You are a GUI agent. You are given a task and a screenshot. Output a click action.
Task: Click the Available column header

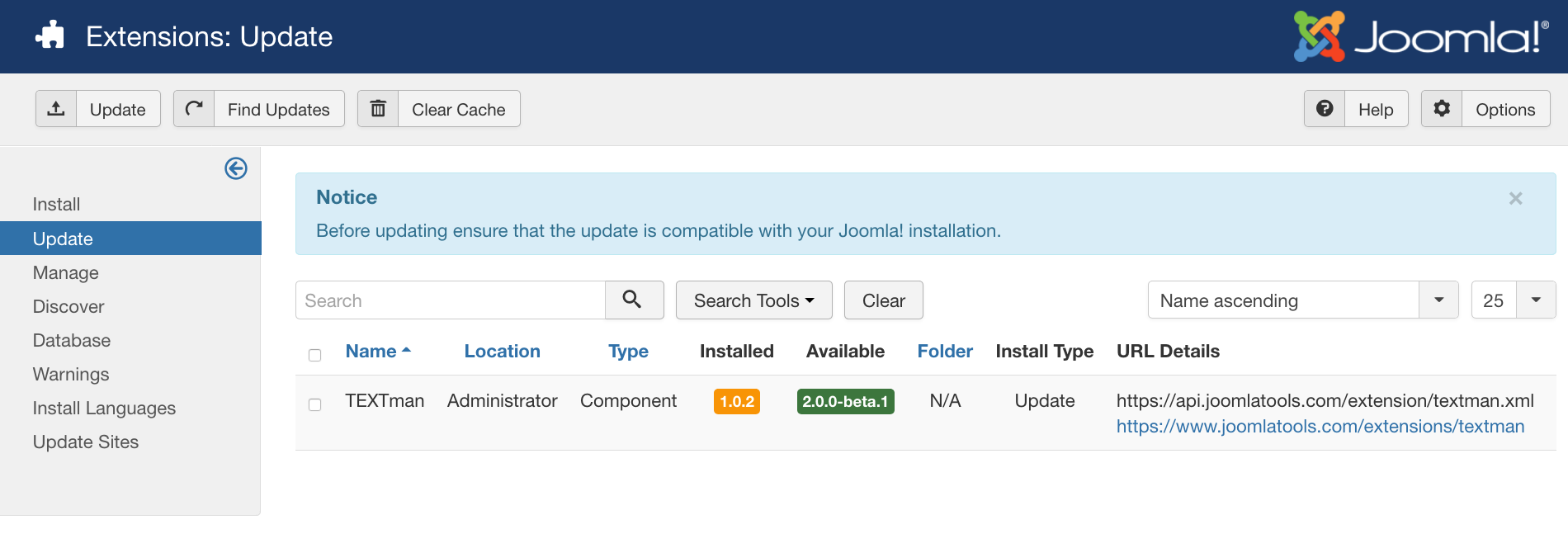coord(845,351)
